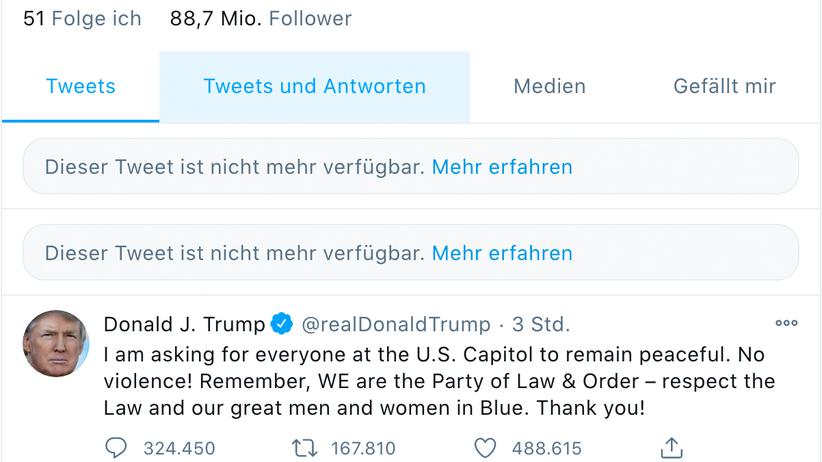Screen dimensions: 822x462
Task: Click Mehr erfahren in the first unavailable tweet
Action: (502, 167)
